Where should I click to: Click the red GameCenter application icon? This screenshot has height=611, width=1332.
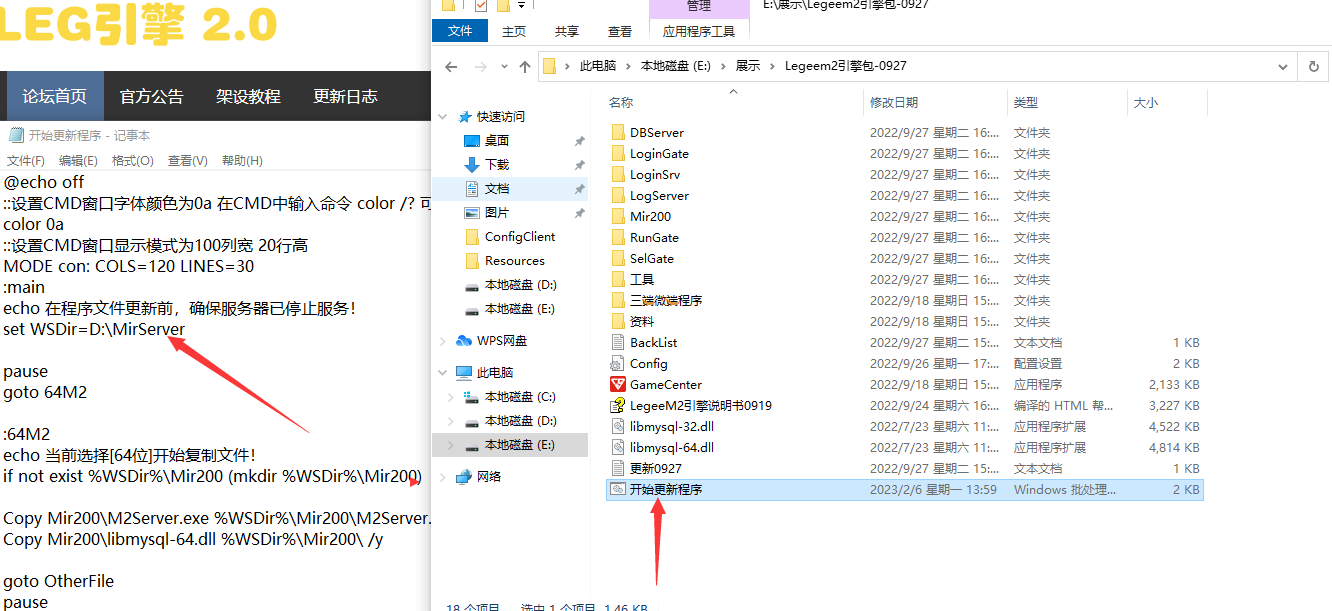(x=618, y=385)
